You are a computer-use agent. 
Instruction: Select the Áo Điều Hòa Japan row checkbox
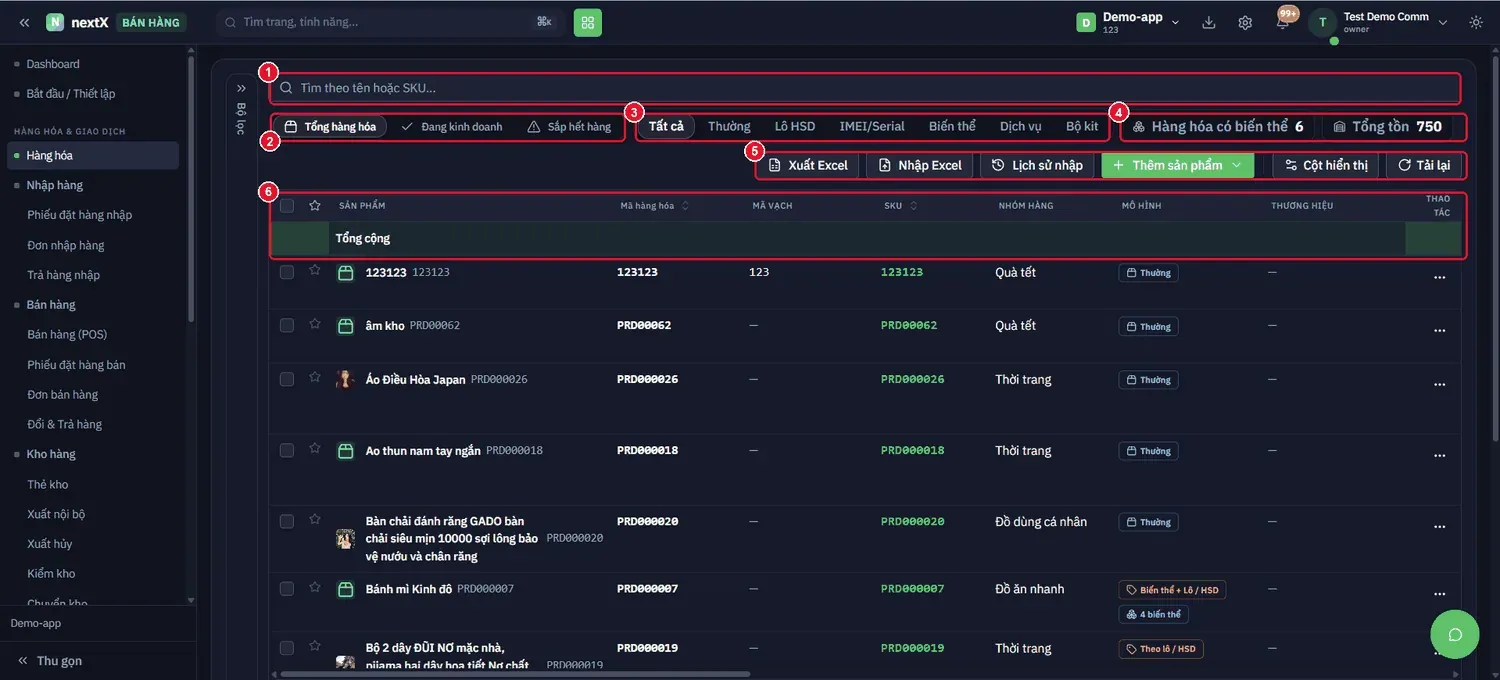pyautogui.click(x=287, y=379)
